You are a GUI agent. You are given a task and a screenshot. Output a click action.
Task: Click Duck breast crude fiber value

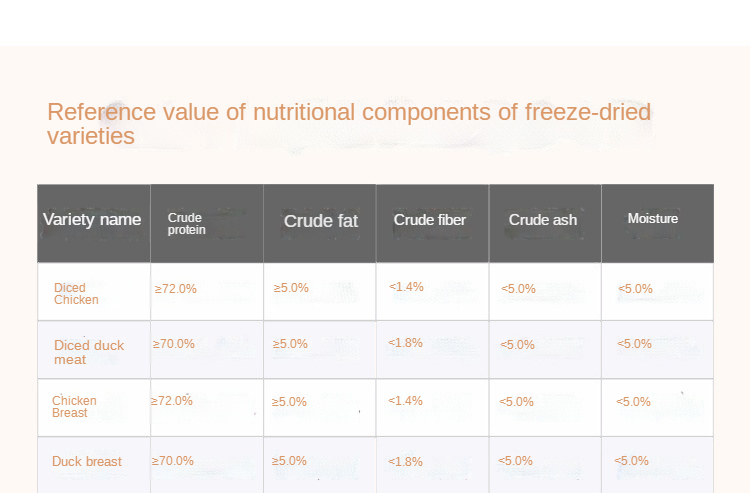[406, 462]
